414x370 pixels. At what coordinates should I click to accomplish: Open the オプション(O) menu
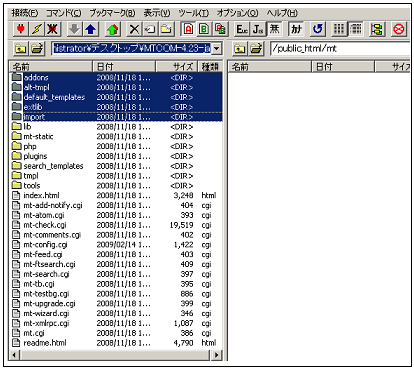click(238, 13)
